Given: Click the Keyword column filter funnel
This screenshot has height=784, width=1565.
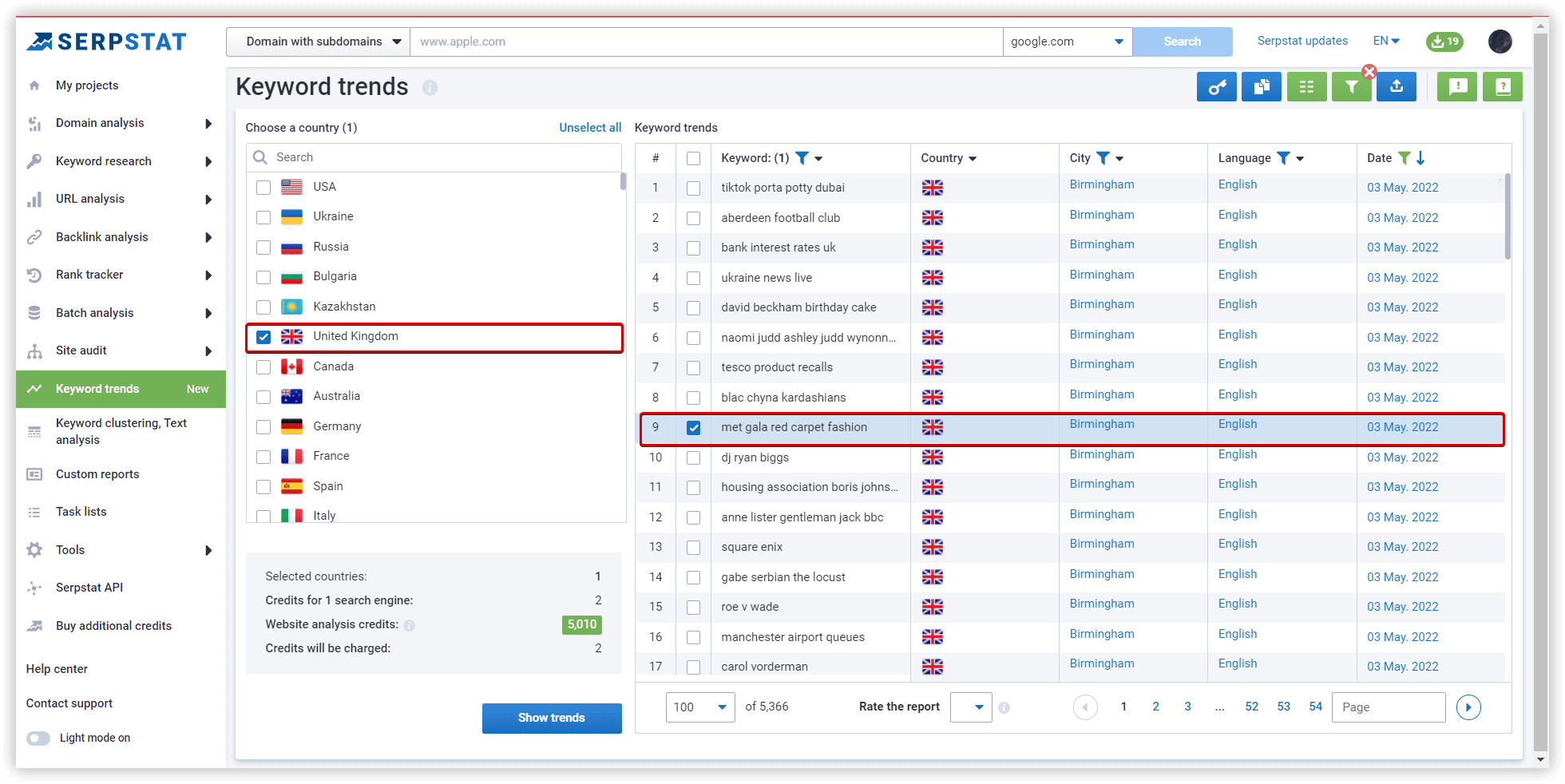Looking at the screenshot, I should click(x=802, y=158).
